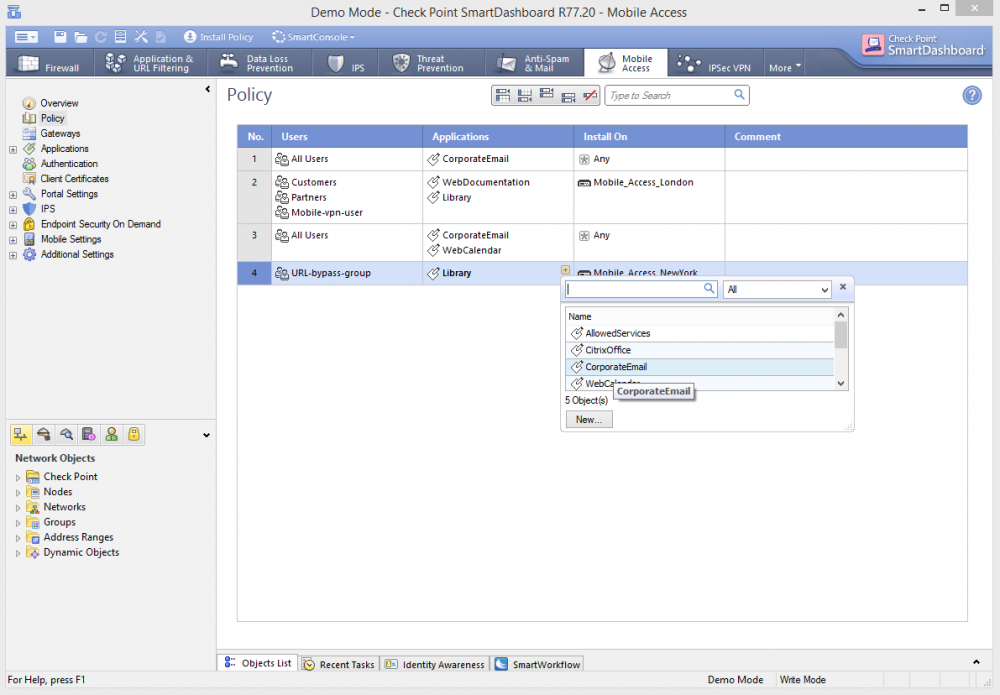Select URL-bypass-group in rule 4

click(x=330, y=273)
